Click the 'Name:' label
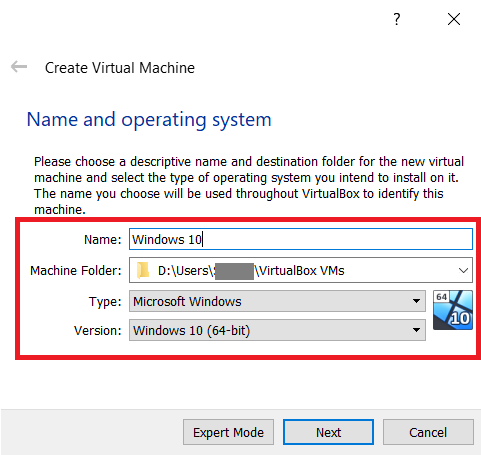 103,239
